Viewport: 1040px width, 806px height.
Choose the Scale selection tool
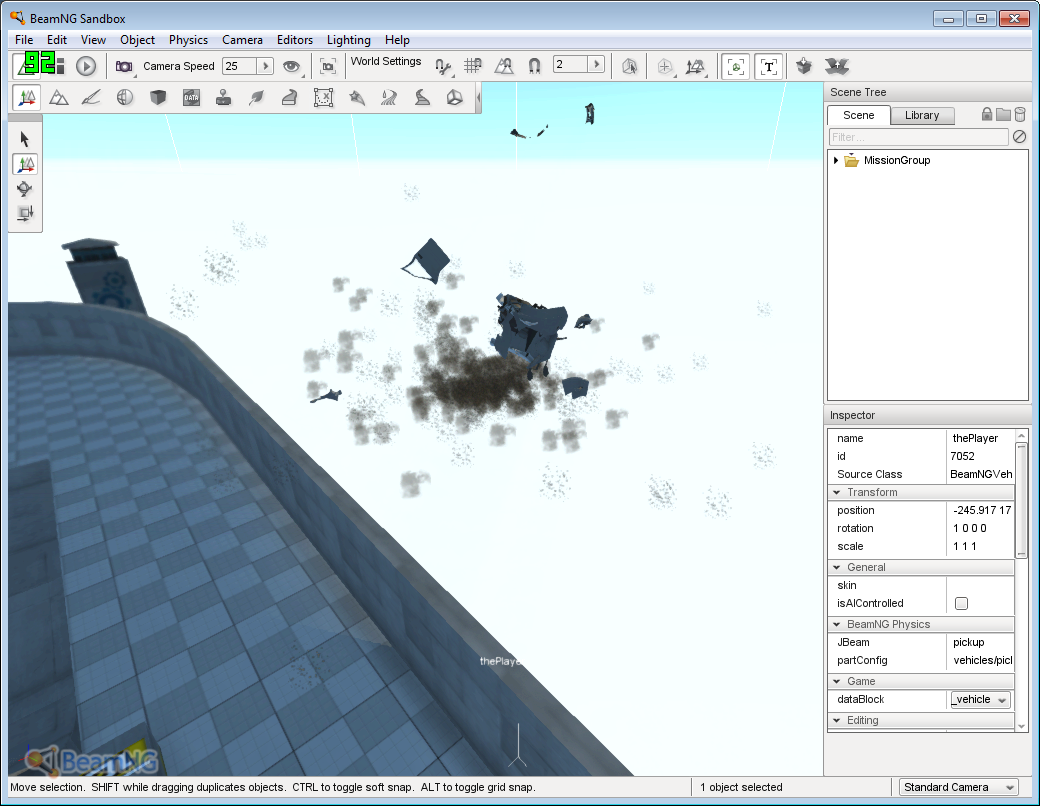[x=25, y=213]
